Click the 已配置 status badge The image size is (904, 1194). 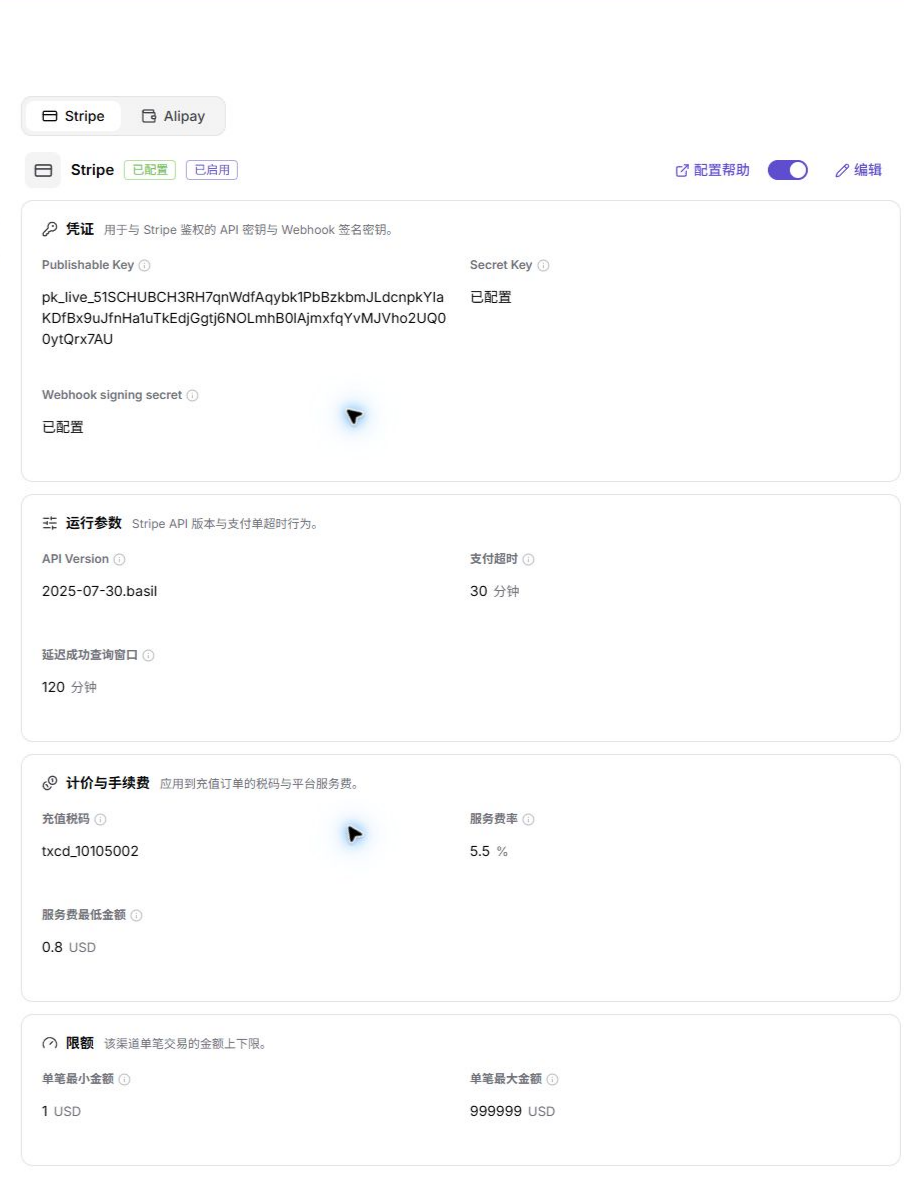tap(150, 170)
